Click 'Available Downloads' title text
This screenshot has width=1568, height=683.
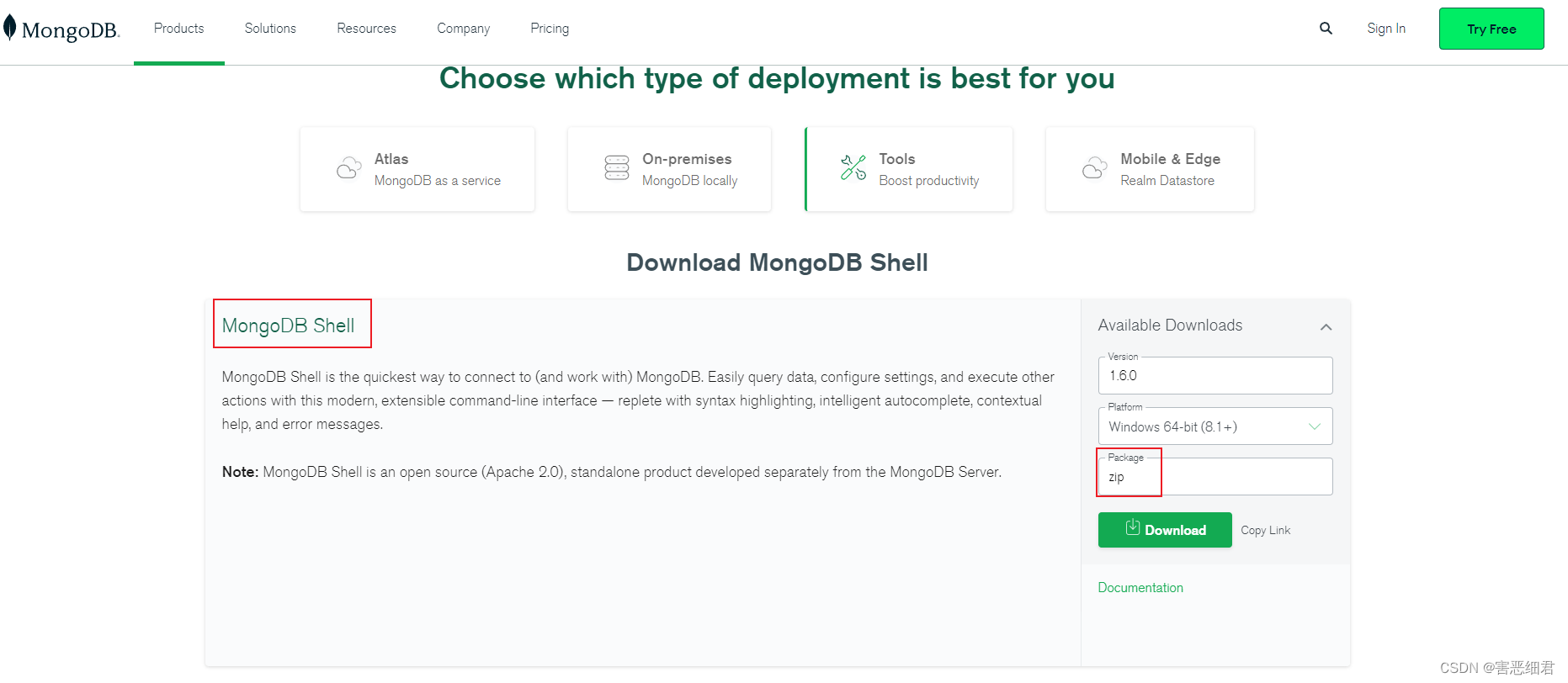pos(1170,326)
